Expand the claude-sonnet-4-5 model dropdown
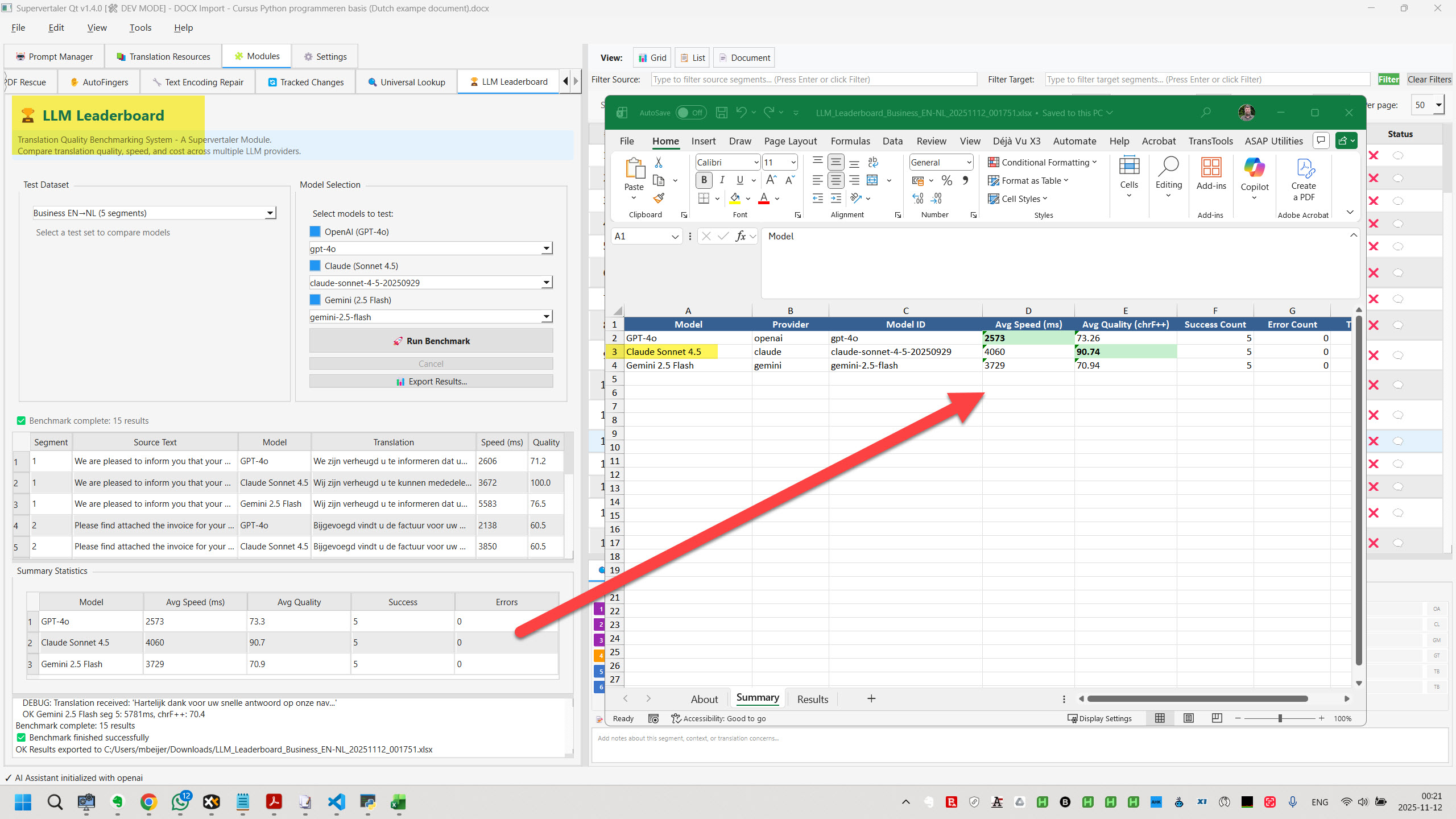This screenshot has height=819, width=1456. tap(546, 283)
